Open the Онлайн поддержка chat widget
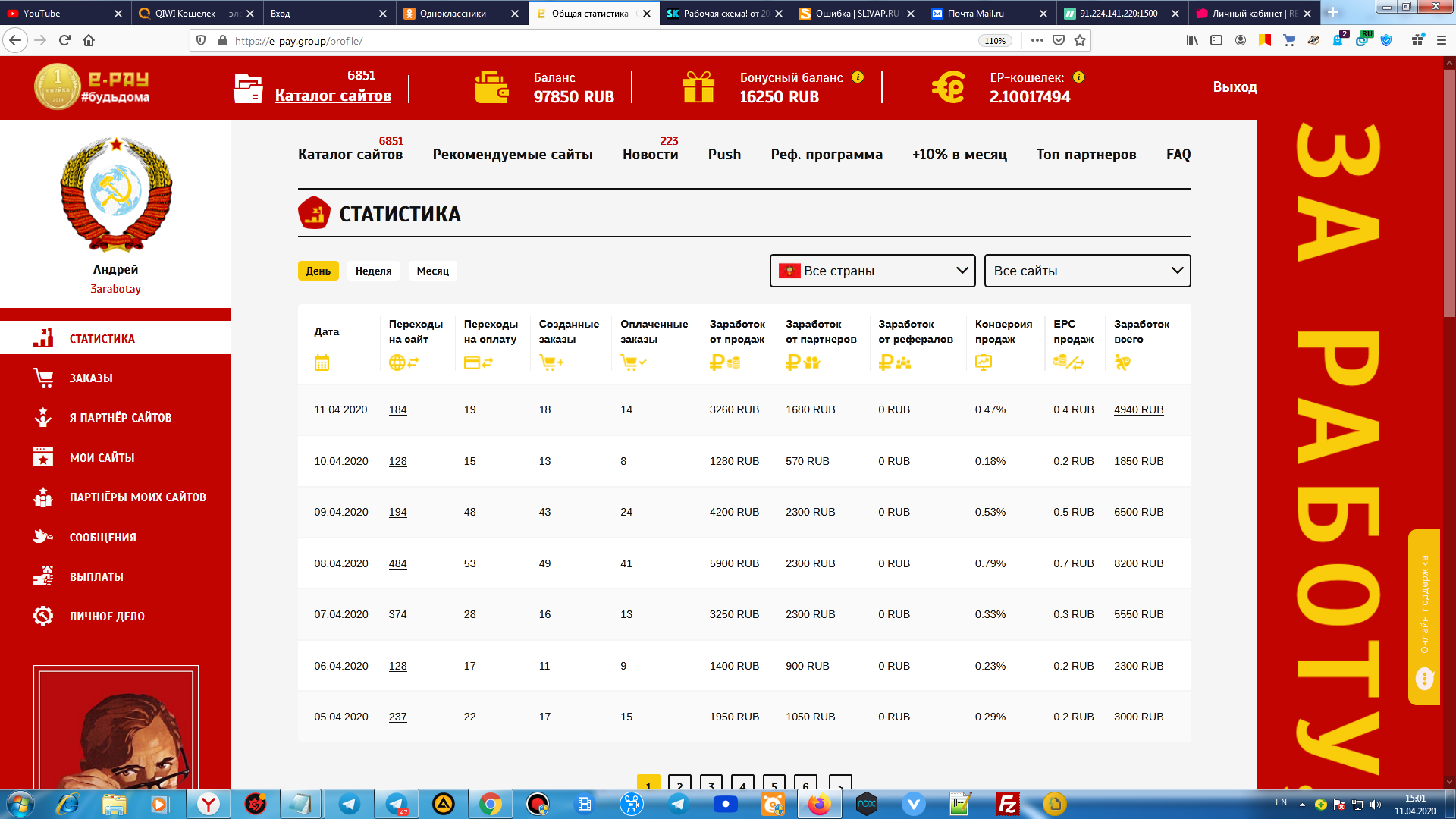1456x819 pixels. point(1424,617)
